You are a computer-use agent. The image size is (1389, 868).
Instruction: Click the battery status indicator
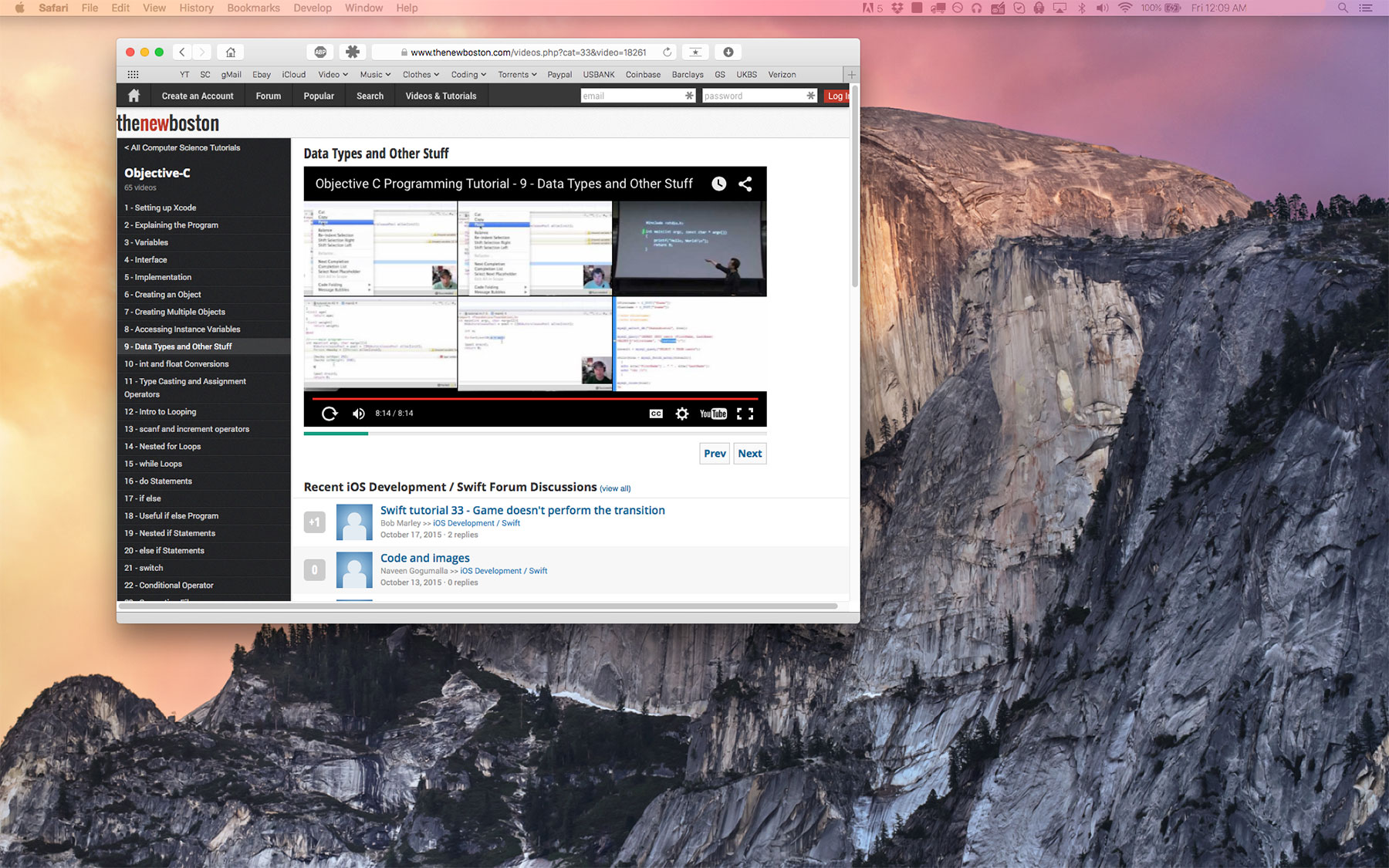coord(1161,8)
